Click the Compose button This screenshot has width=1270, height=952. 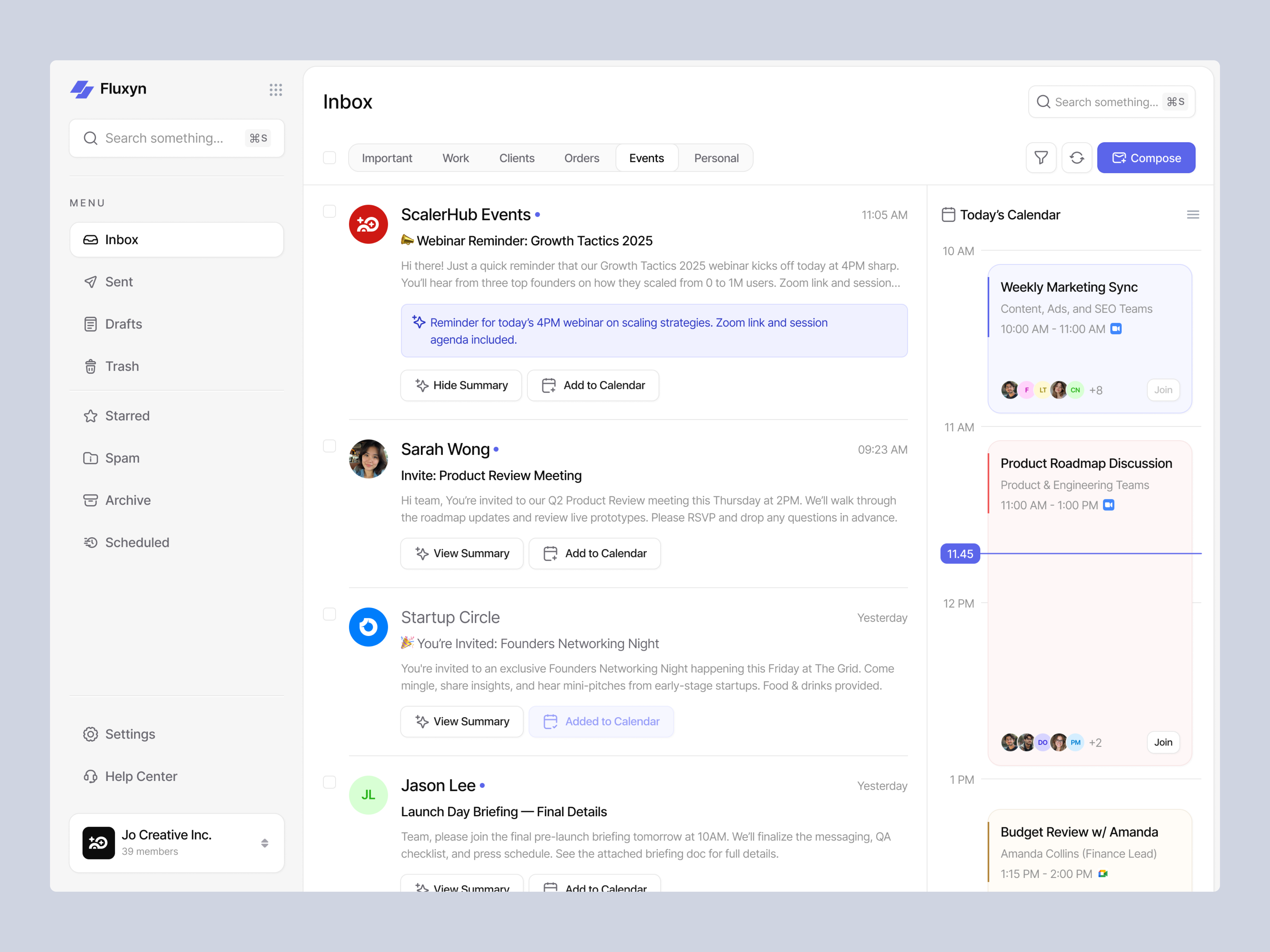1146,157
